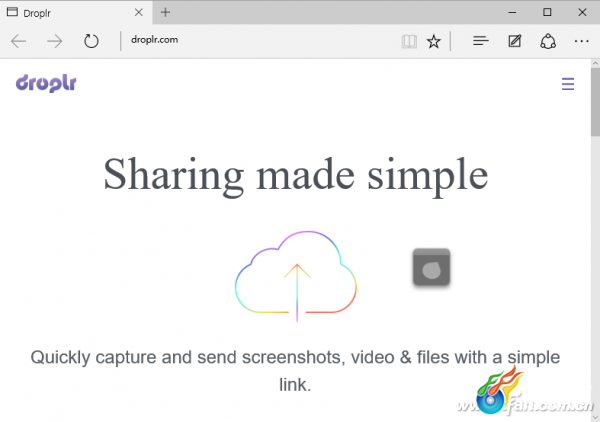Click scrollbar down arrow
This screenshot has width=600, height=422.
coord(595,417)
